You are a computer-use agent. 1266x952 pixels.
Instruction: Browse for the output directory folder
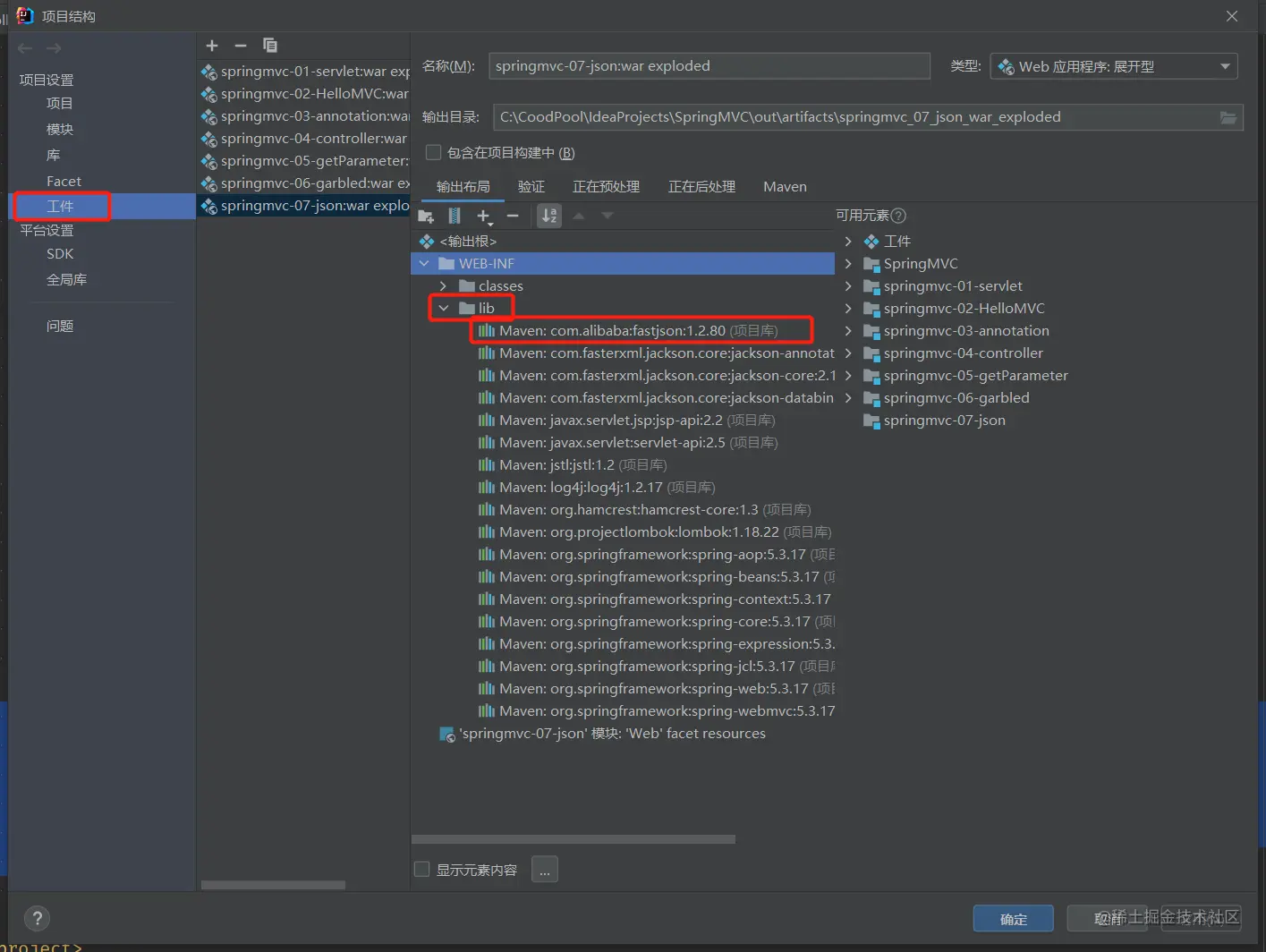point(1228,117)
